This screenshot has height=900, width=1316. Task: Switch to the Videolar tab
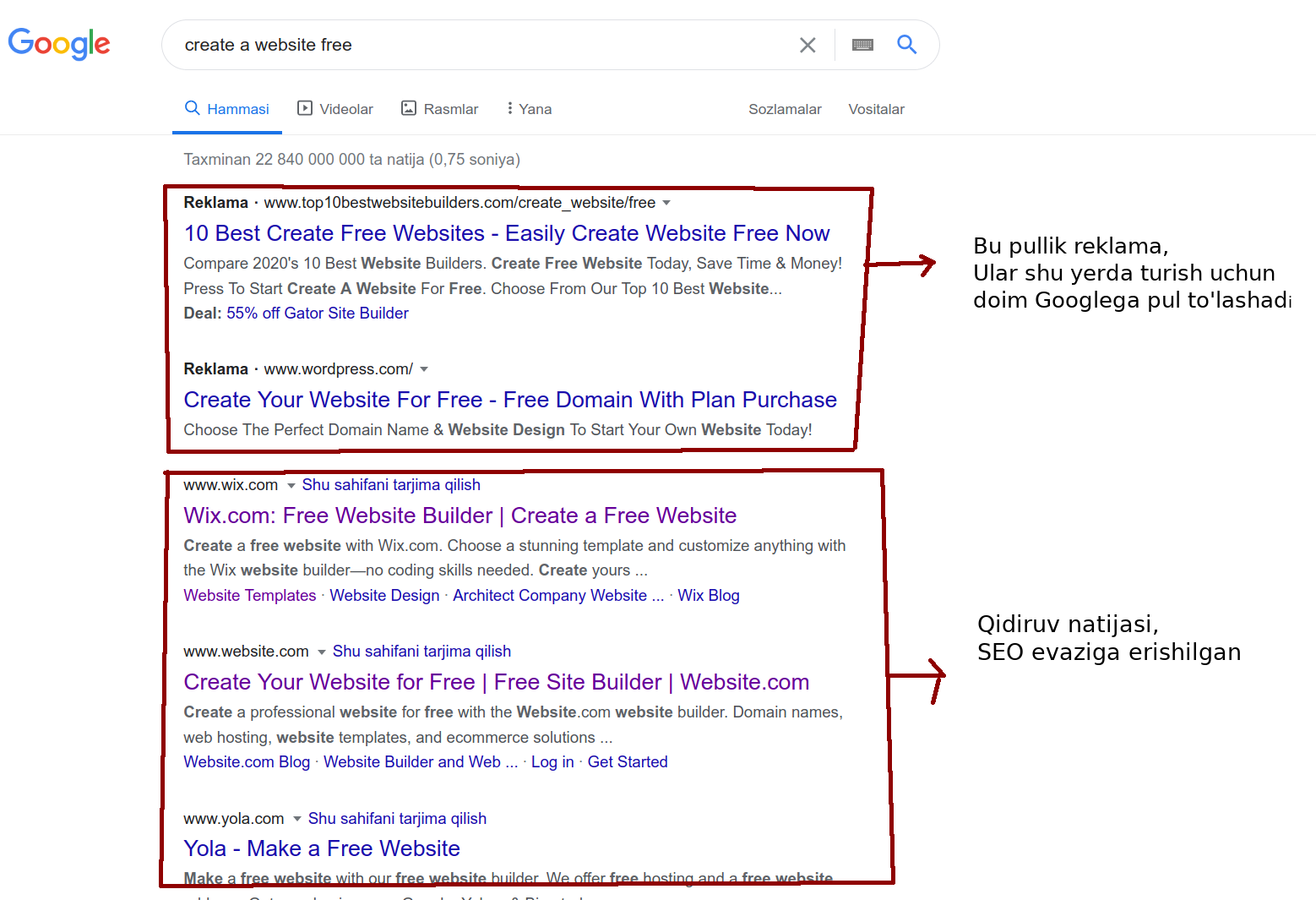pyautogui.click(x=335, y=109)
